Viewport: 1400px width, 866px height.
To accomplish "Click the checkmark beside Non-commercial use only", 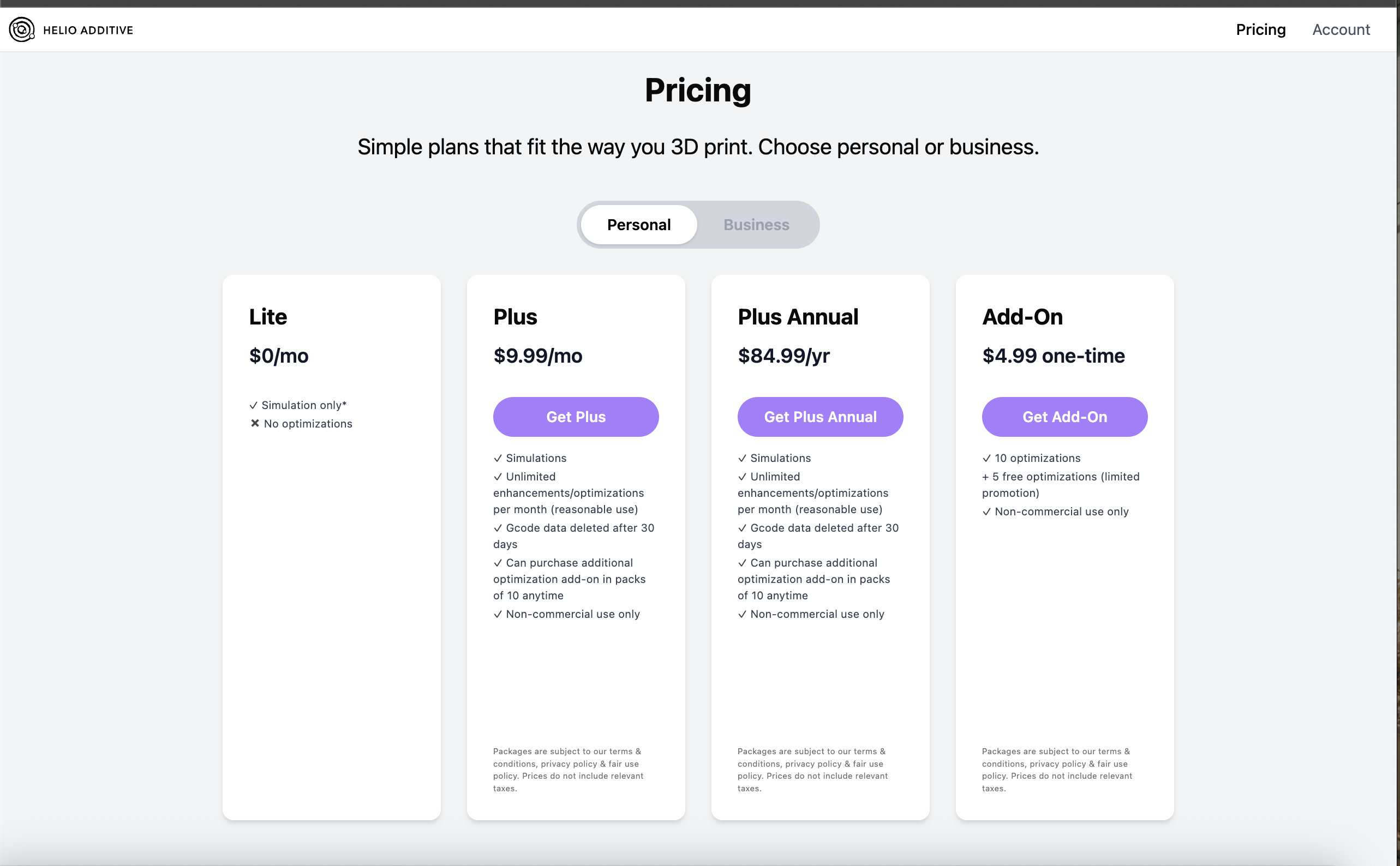I will tap(497, 614).
